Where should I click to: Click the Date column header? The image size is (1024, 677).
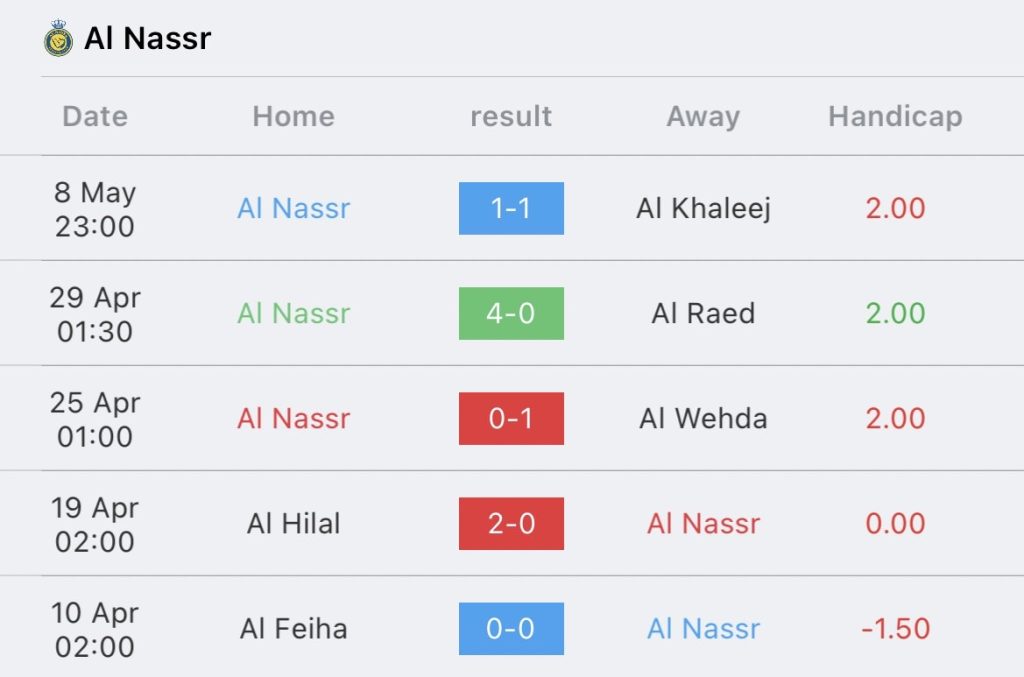(95, 116)
